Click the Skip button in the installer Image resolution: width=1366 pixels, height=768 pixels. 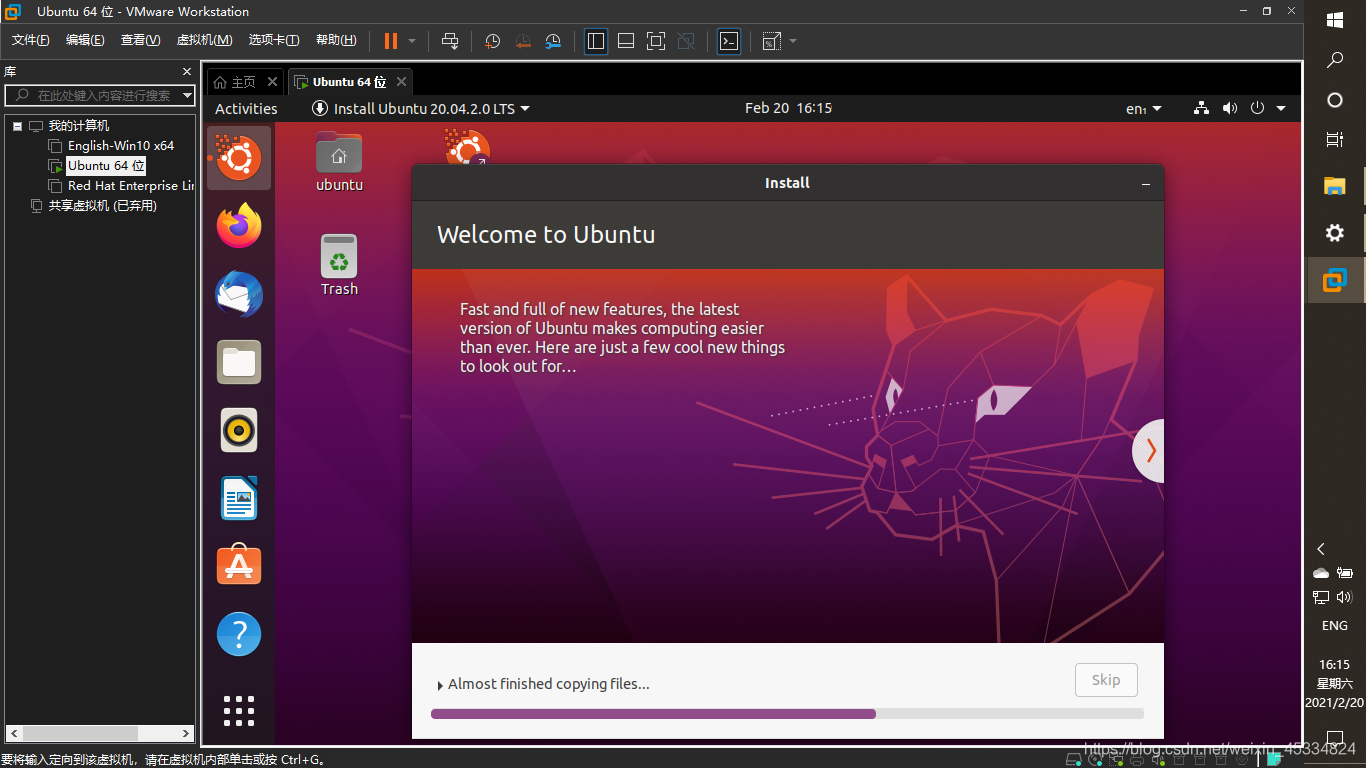pos(1105,679)
